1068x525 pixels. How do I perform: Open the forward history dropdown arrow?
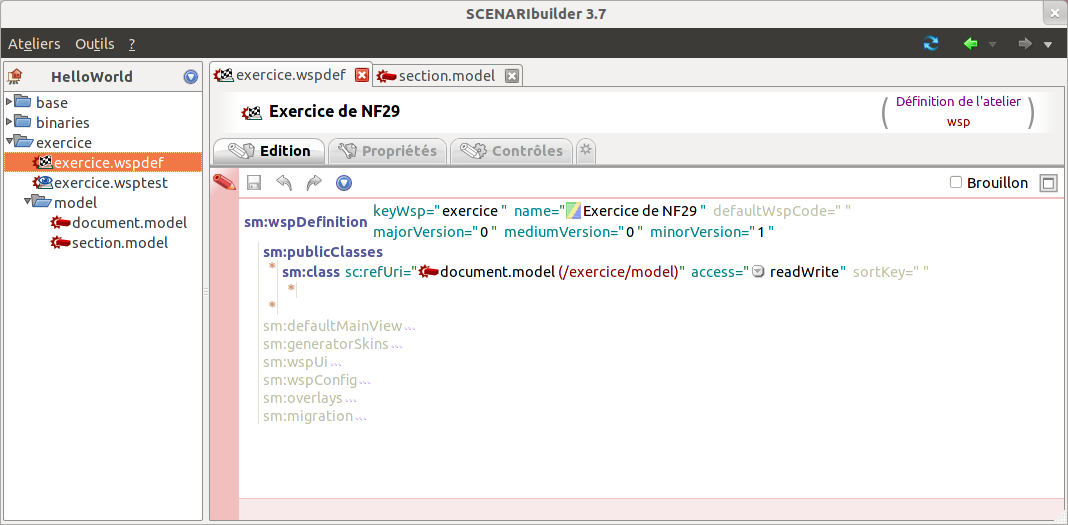tap(1048, 44)
